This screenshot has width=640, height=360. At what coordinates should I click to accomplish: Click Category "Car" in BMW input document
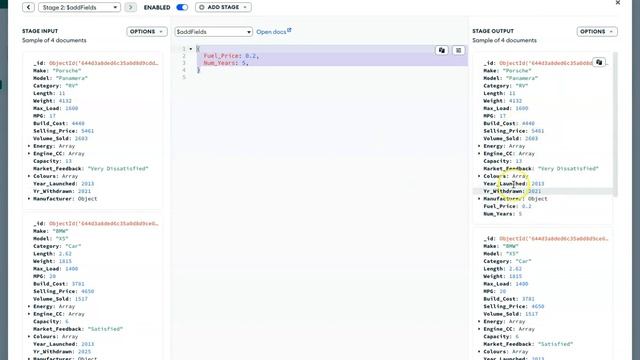click(x=57, y=246)
